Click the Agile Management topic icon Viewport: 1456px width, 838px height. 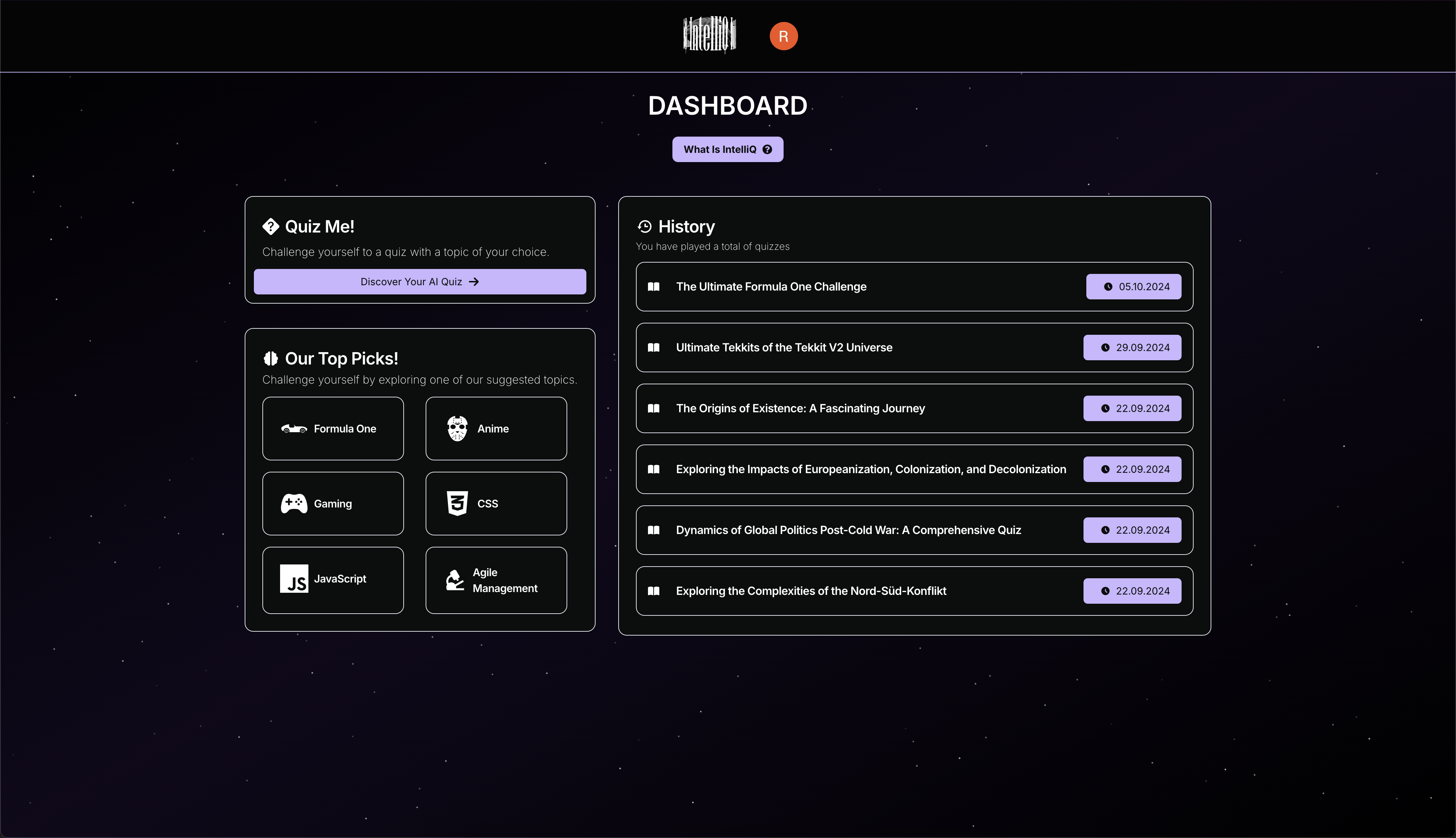point(455,580)
